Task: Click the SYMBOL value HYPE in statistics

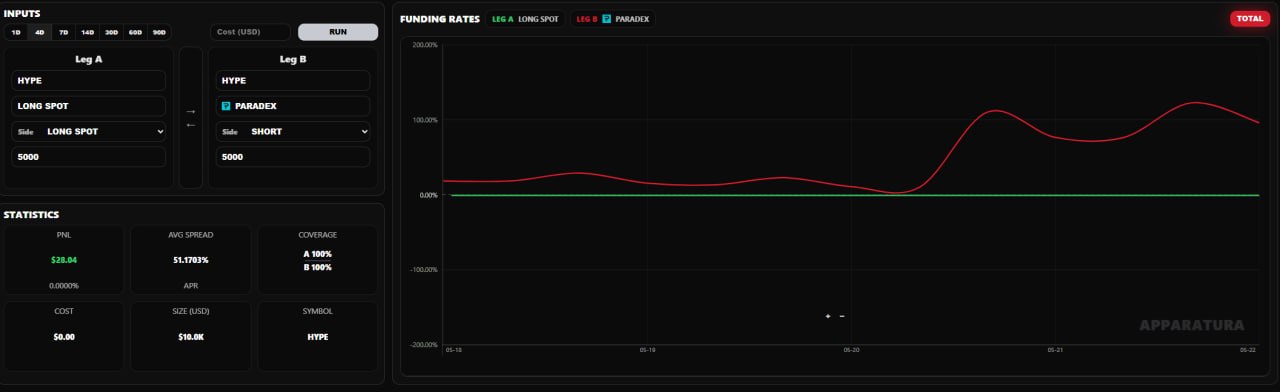Action: [x=318, y=337]
